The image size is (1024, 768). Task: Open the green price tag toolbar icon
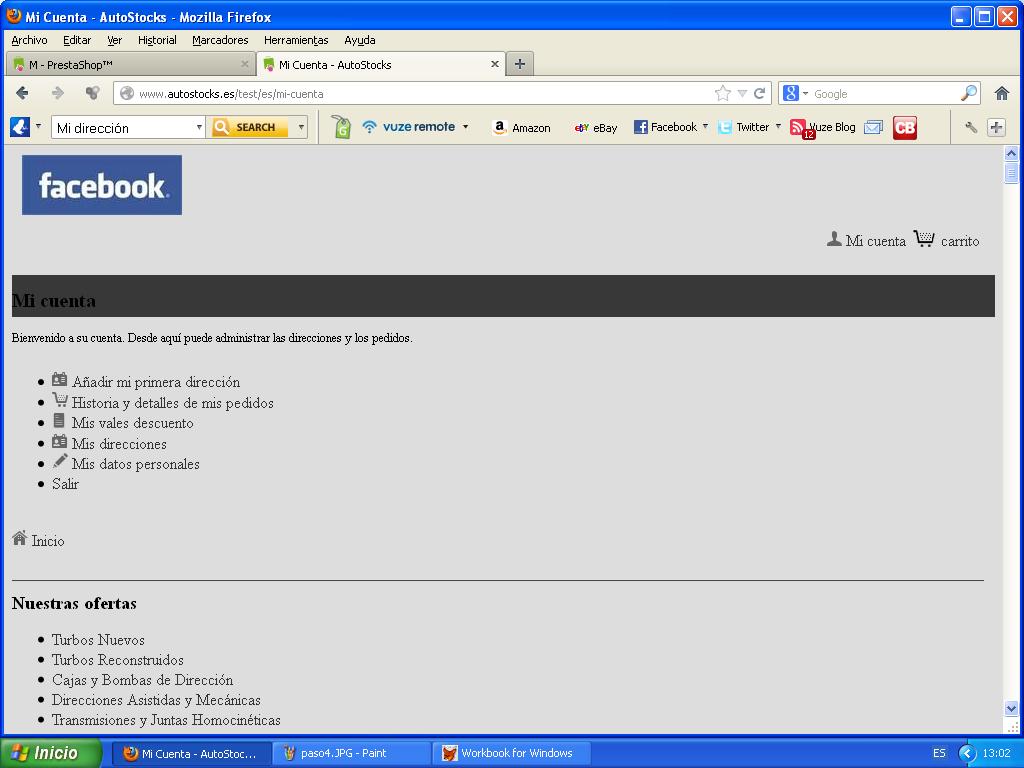tap(341, 127)
